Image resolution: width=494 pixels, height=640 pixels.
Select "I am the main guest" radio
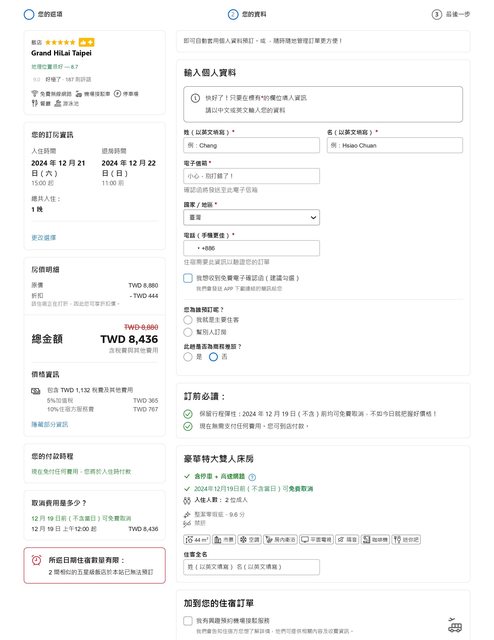188,320
